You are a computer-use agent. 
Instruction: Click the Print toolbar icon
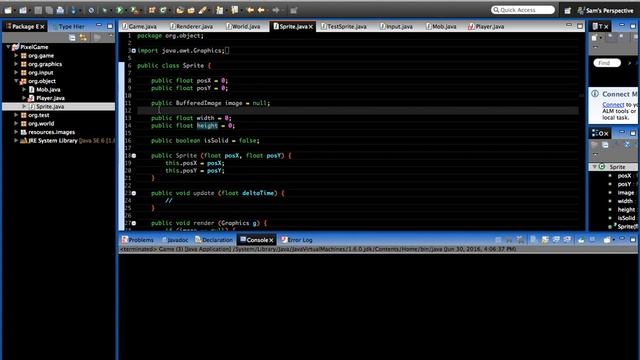pos(60,10)
